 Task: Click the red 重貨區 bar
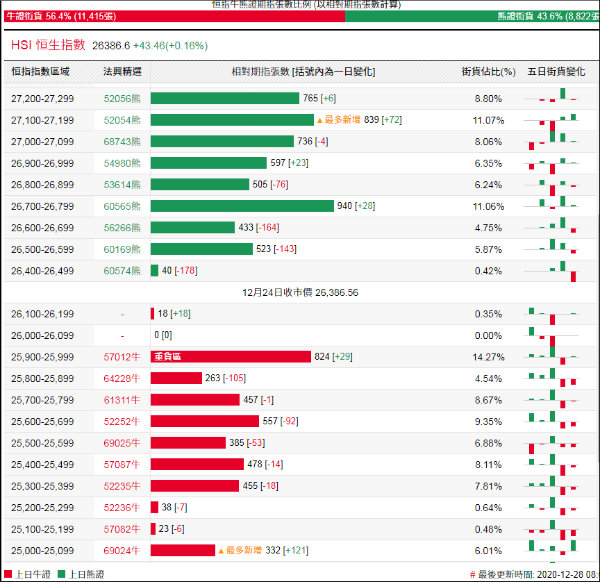231,357
